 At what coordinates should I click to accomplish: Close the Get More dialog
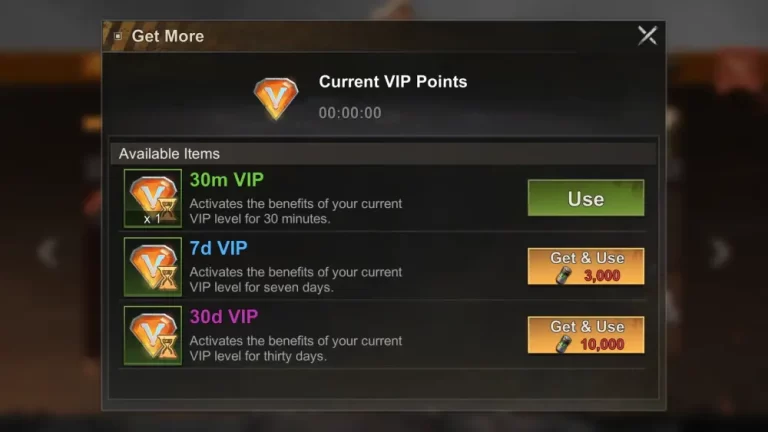(x=647, y=36)
